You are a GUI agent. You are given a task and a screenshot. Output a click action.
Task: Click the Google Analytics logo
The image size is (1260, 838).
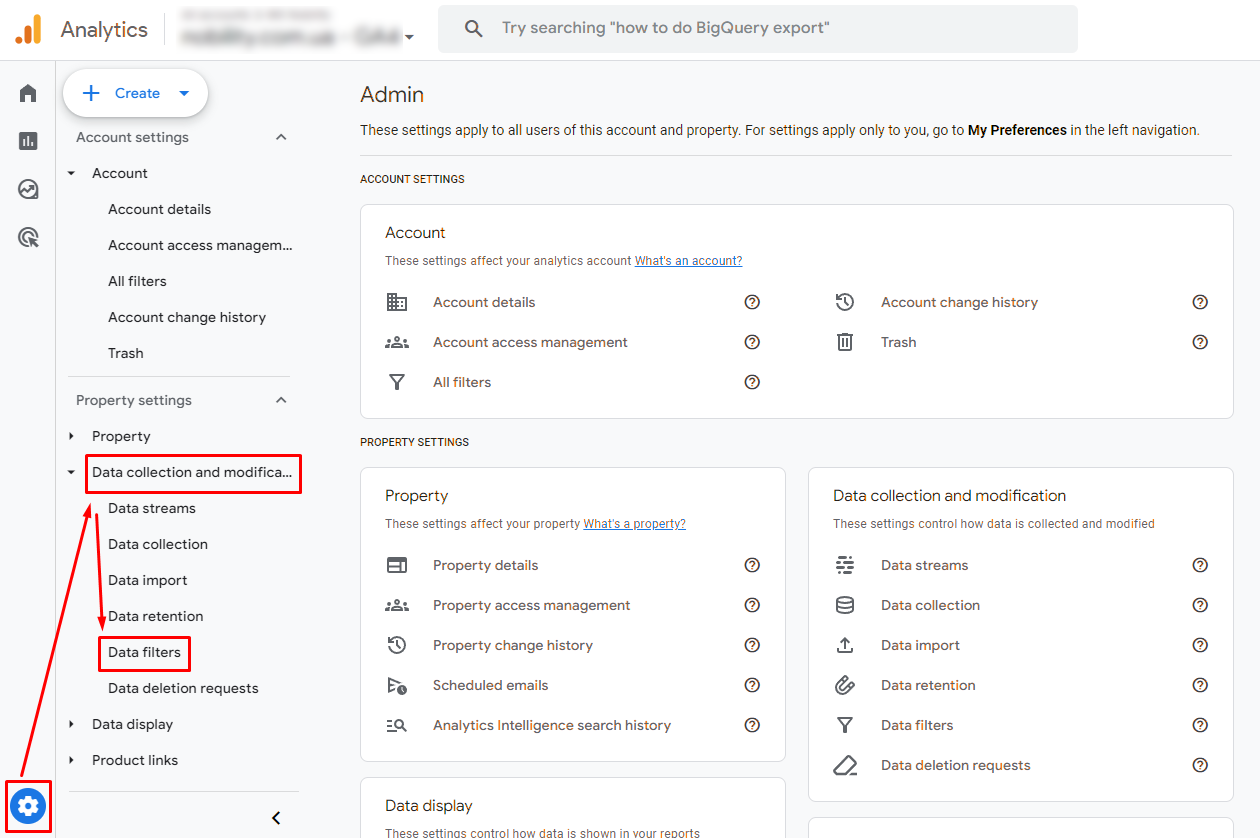(28, 29)
